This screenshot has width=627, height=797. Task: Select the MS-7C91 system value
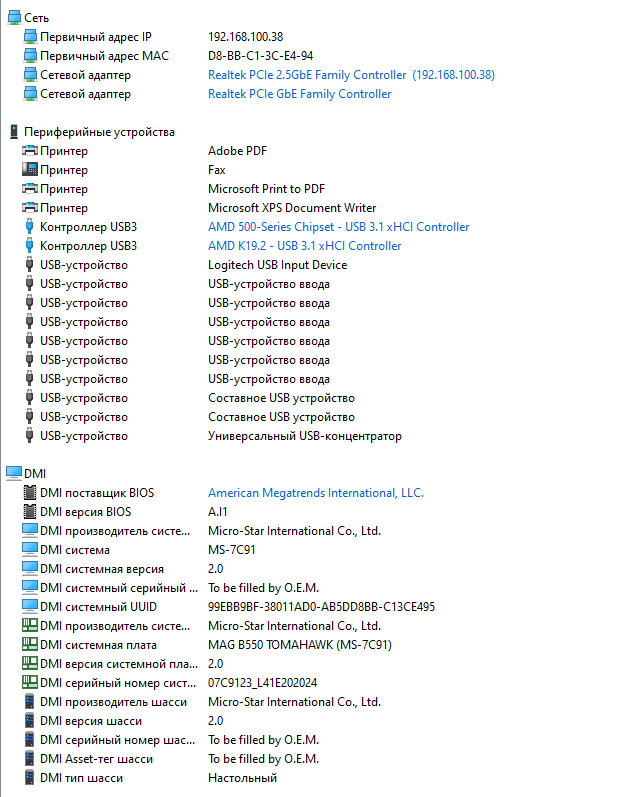click(x=232, y=549)
